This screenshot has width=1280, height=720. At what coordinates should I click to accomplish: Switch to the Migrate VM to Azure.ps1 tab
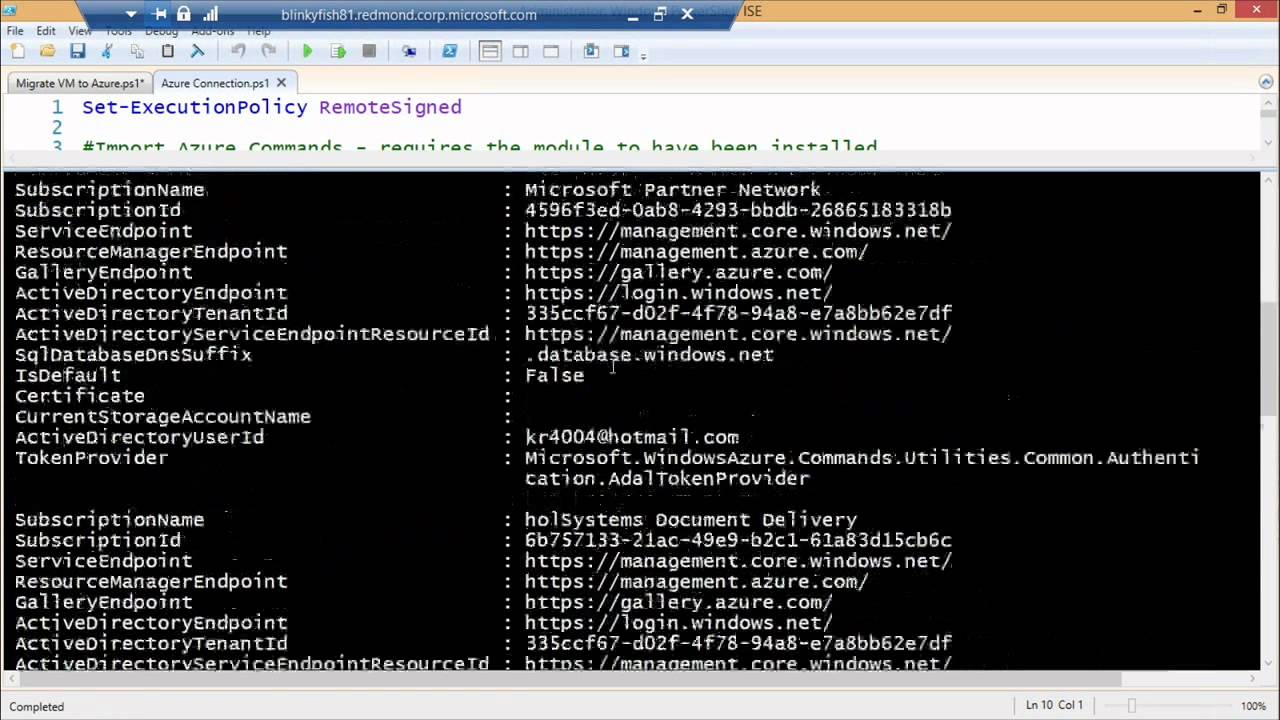tap(80, 83)
